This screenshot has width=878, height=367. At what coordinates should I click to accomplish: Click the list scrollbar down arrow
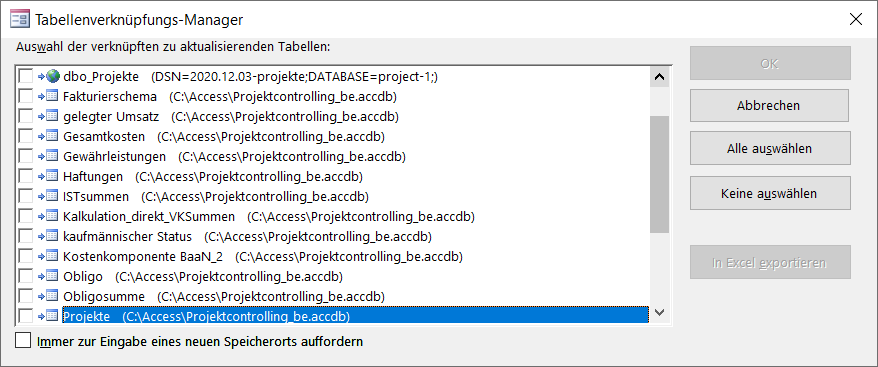(660, 312)
